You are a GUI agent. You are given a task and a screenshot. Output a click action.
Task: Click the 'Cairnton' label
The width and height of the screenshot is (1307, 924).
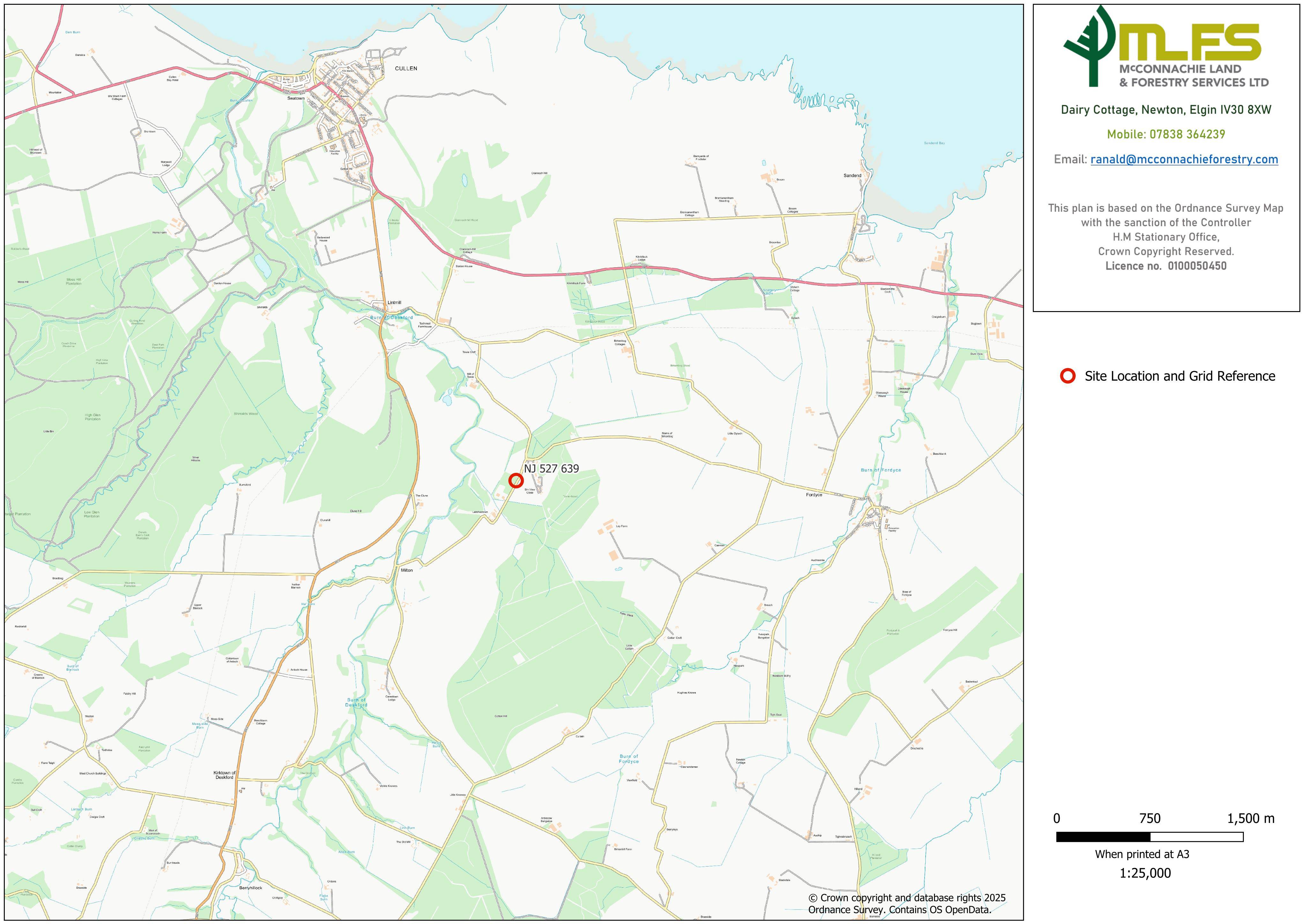pos(720,545)
